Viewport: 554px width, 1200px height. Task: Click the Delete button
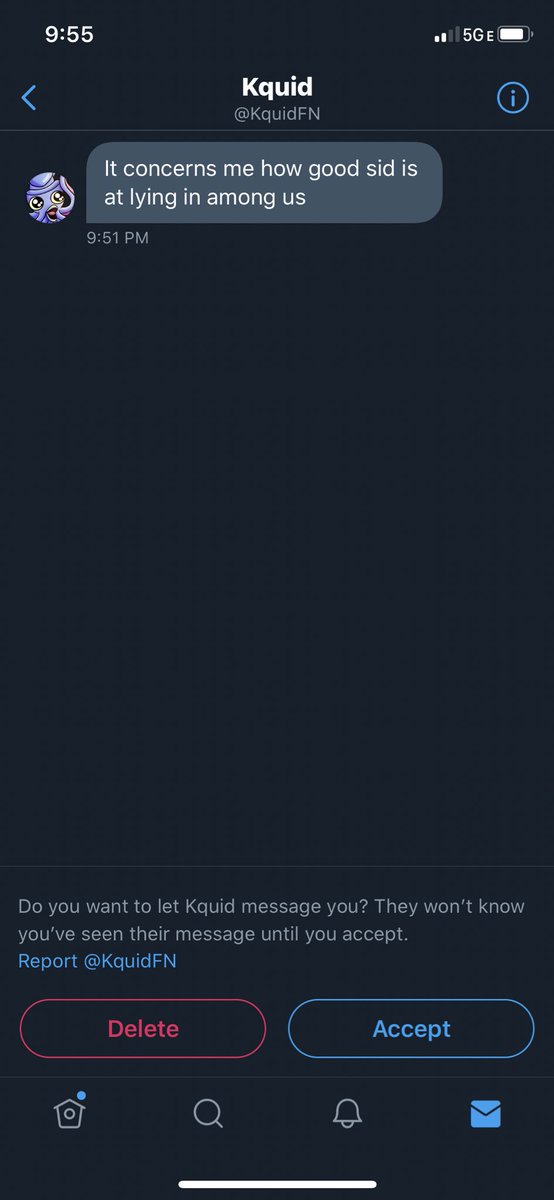tap(143, 1029)
